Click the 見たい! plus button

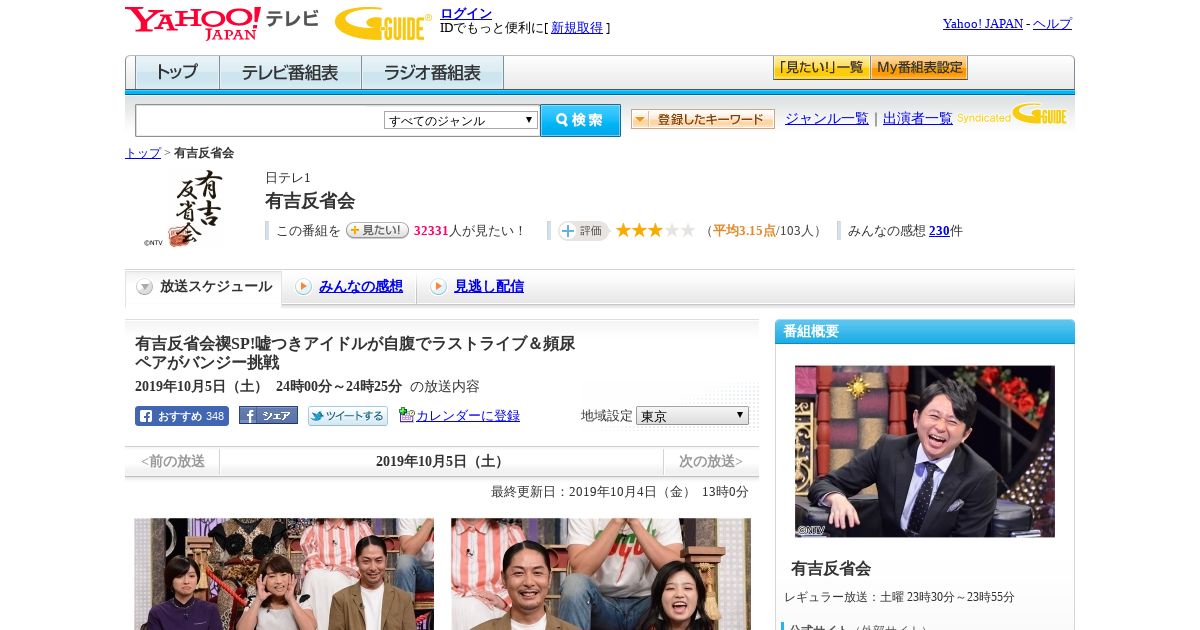[x=377, y=230]
